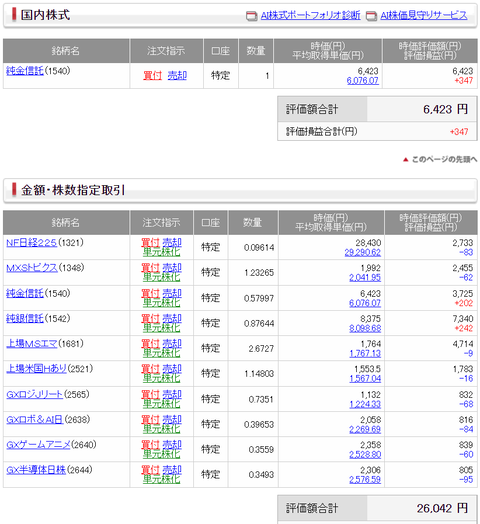The width and height of the screenshot is (480, 524).
Task: Click 単元株化 for 純金信託 quantity 0.57997
Action: (161, 303)
